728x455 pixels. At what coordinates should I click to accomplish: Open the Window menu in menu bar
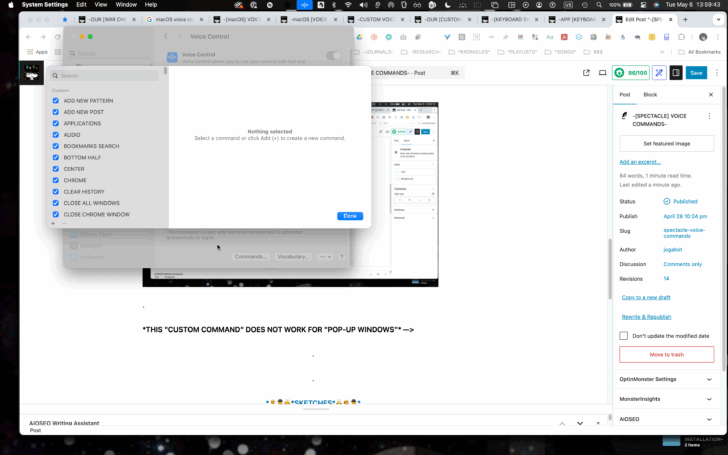[x=126, y=5]
